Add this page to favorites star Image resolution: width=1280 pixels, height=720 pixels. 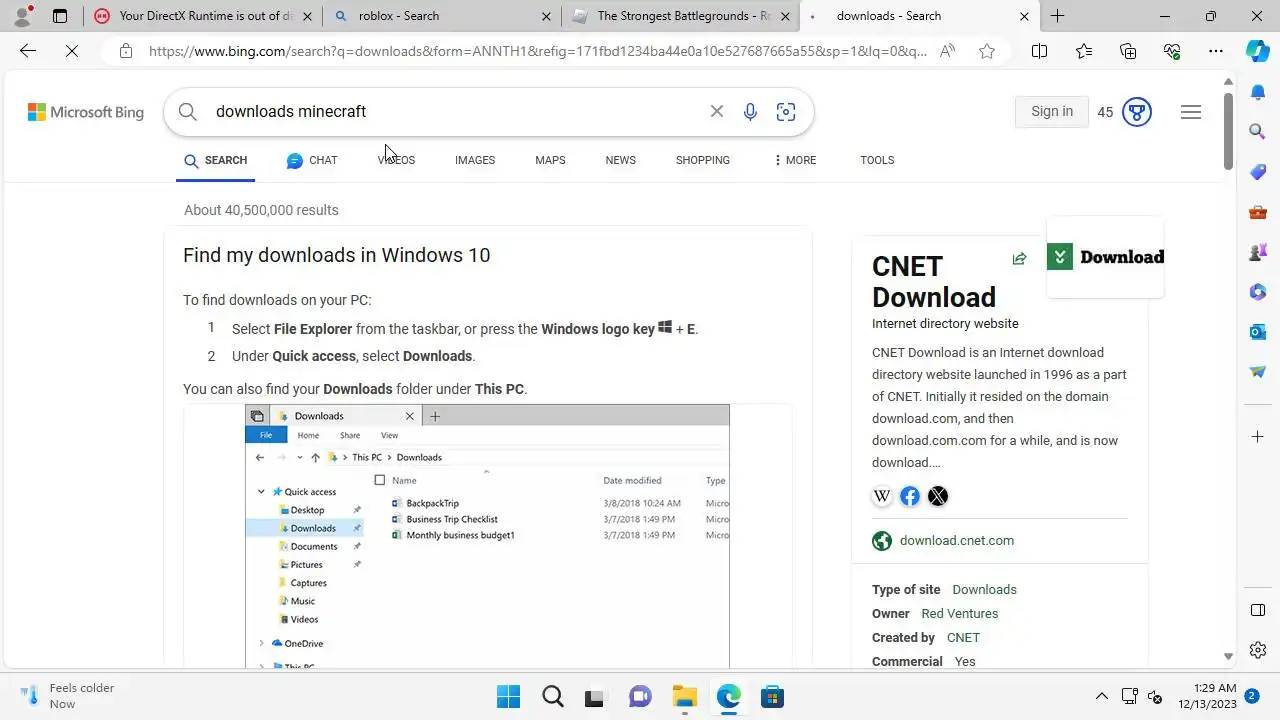[987, 51]
